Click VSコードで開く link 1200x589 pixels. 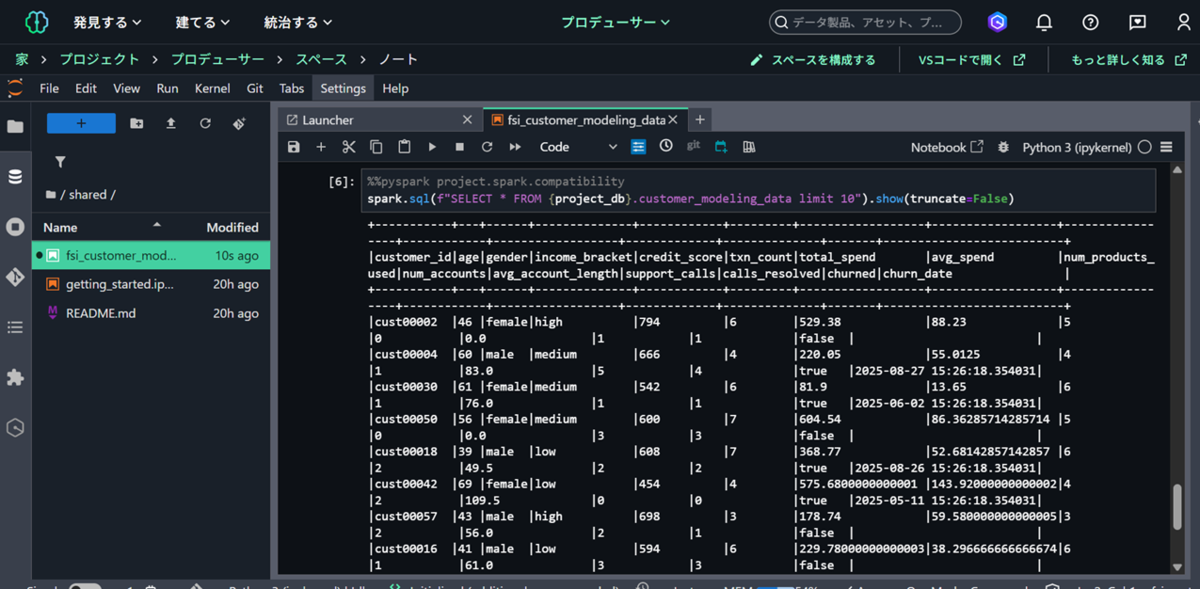click(972, 60)
